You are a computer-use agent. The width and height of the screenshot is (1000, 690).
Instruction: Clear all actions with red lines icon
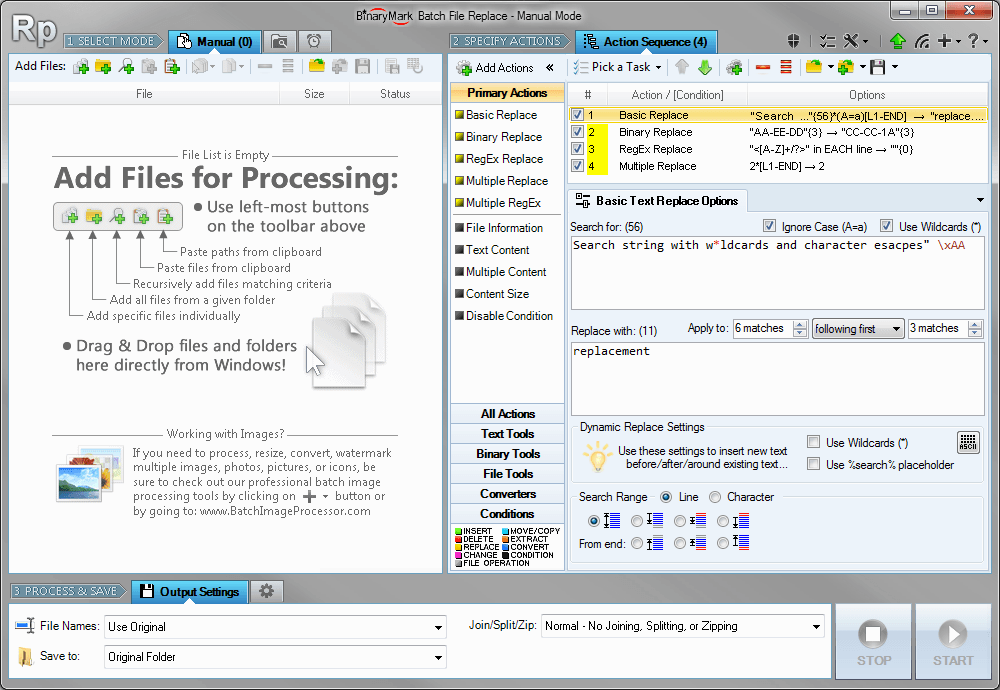pos(786,67)
